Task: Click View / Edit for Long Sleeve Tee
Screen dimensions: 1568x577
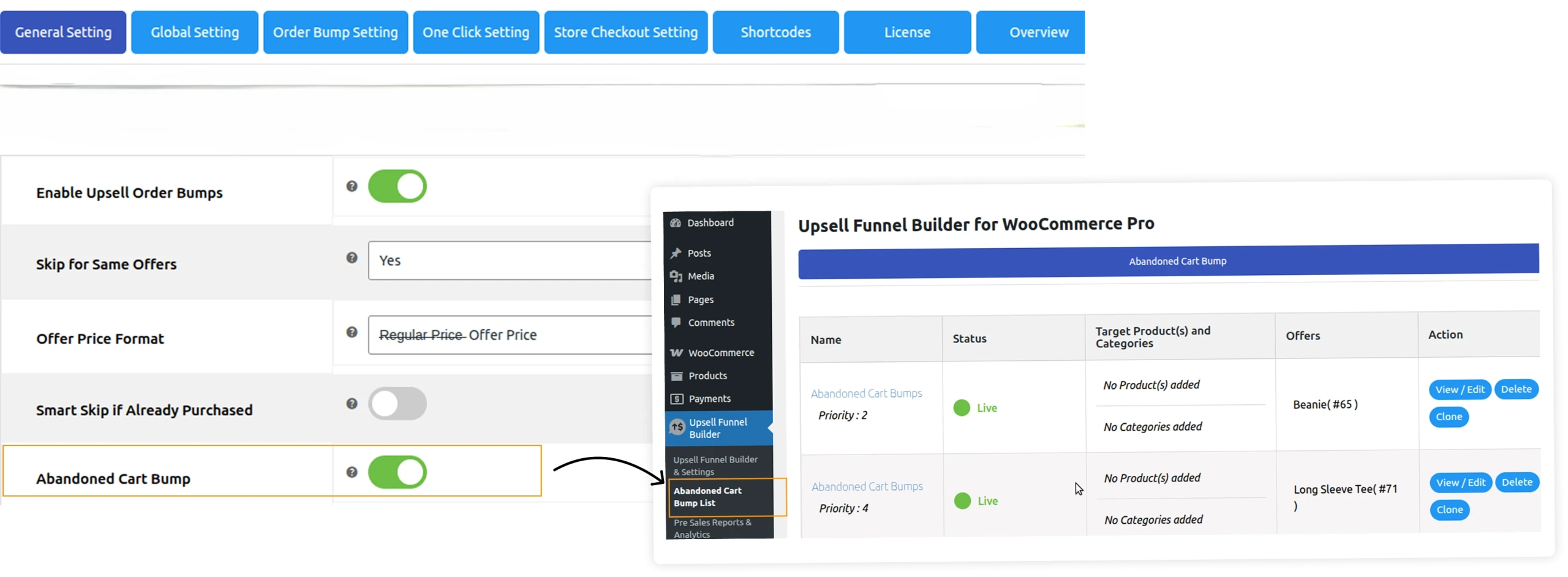Action: coord(1460,483)
